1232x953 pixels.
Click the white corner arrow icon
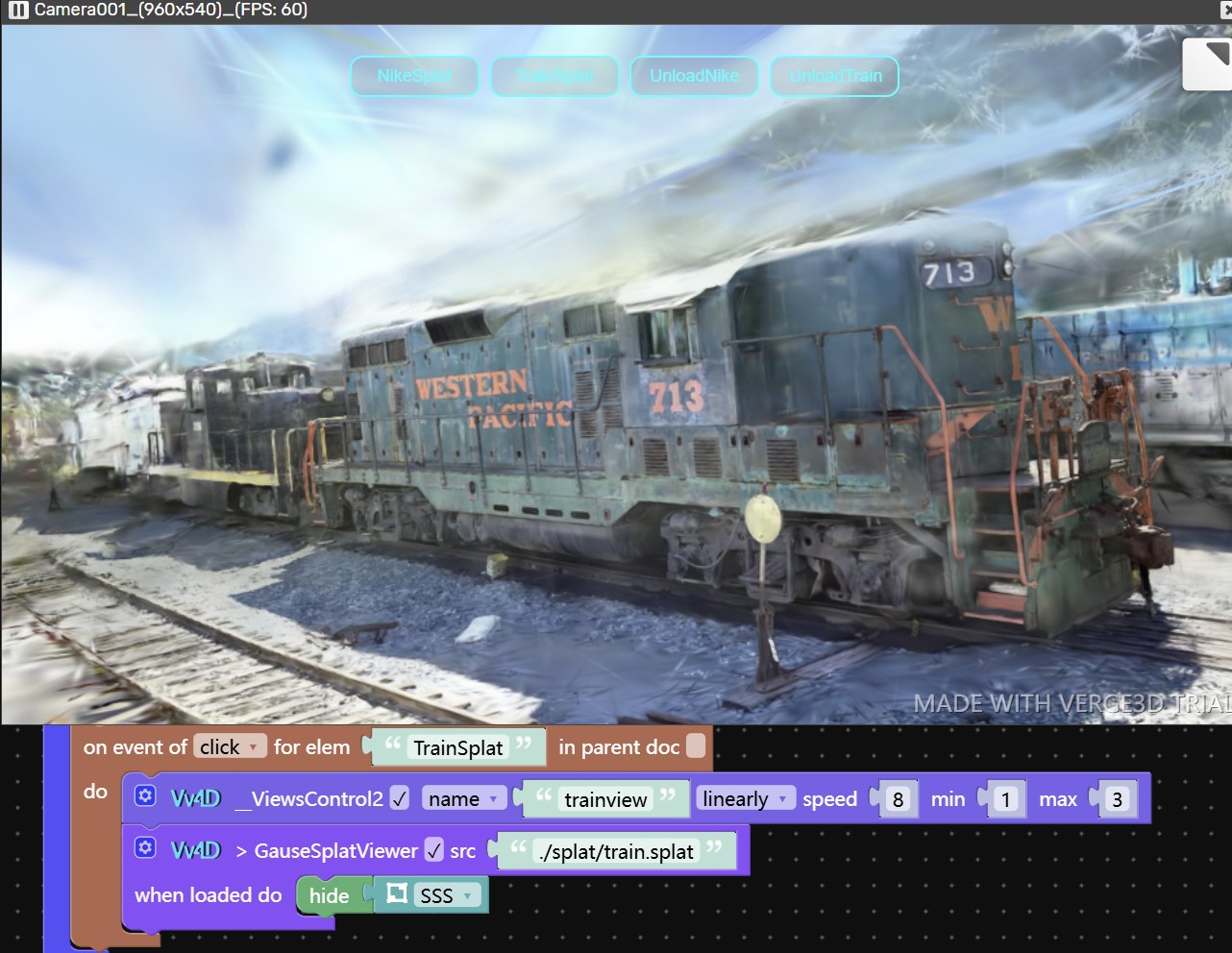pos(1207,64)
